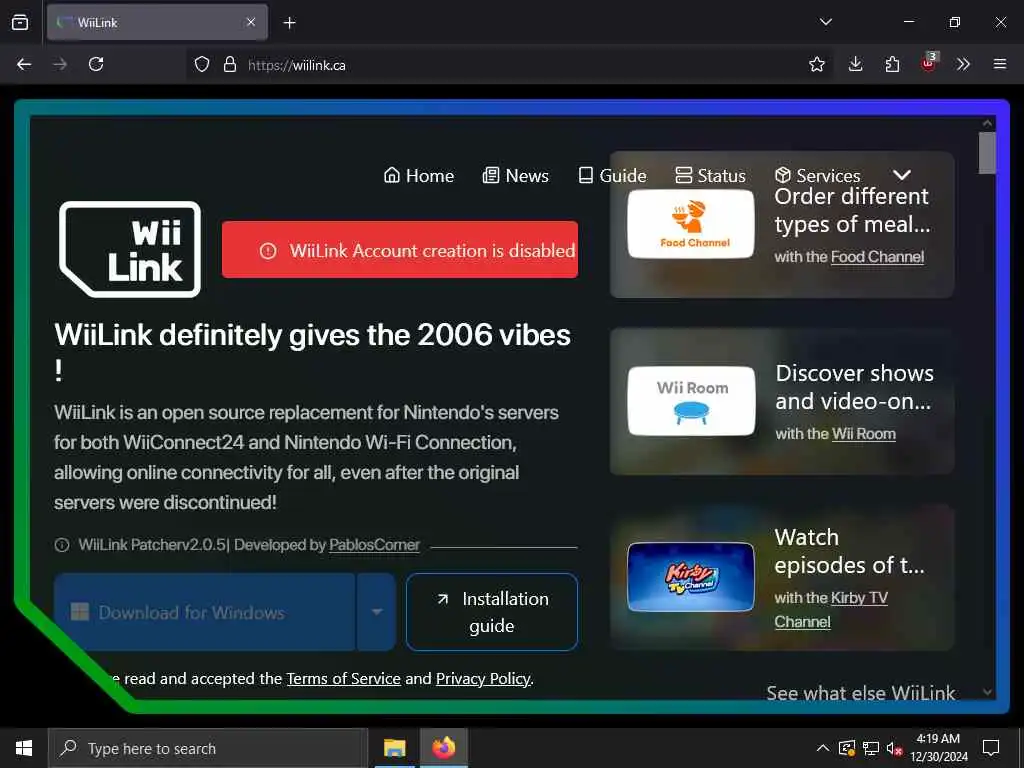Bookmark this page with the star
This screenshot has height=768, width=1024.
(x=816, y=65)
